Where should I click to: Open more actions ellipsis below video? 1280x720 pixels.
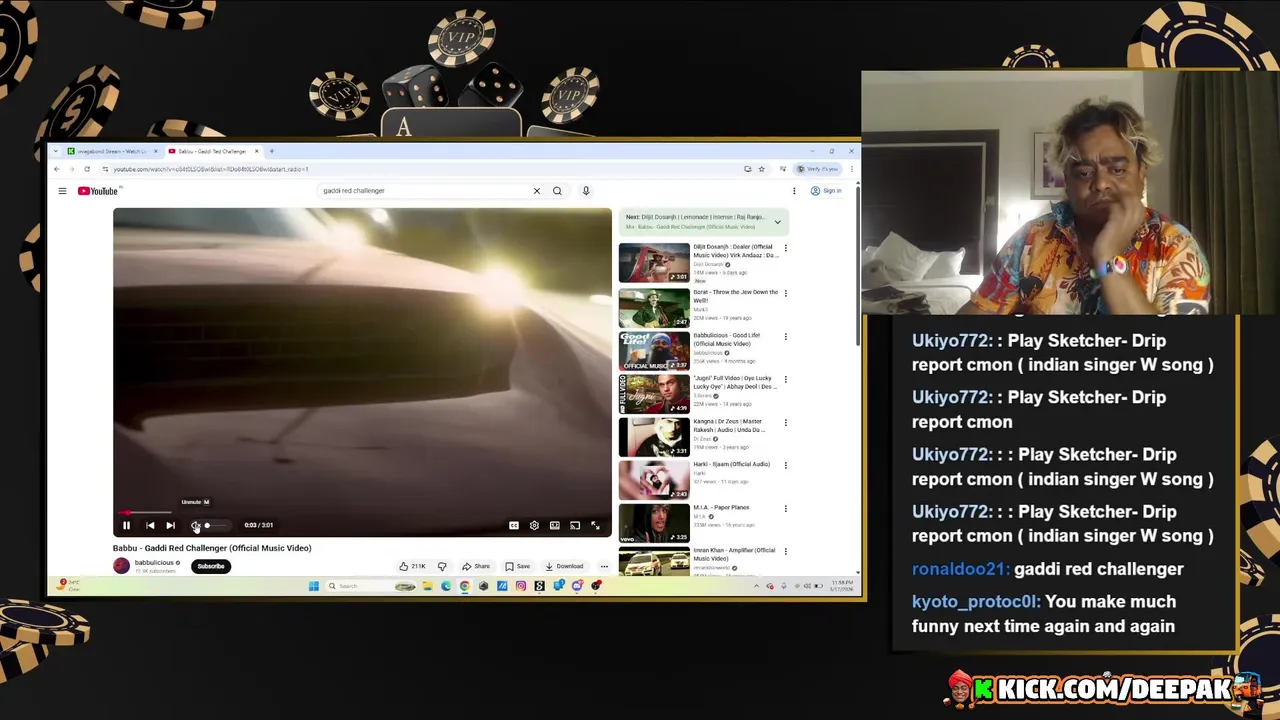(604, 566)
